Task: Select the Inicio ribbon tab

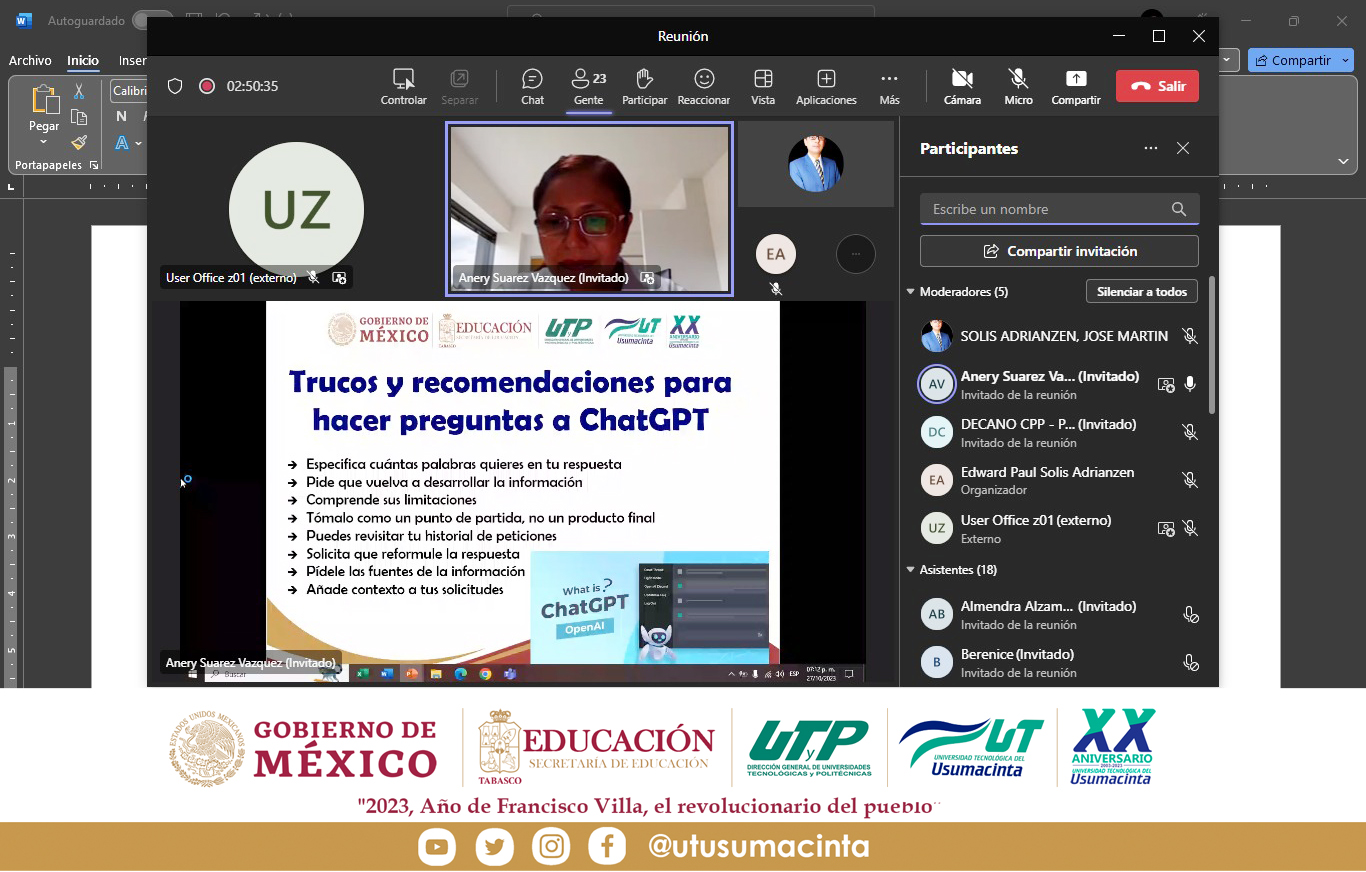Action: (83, 60)
